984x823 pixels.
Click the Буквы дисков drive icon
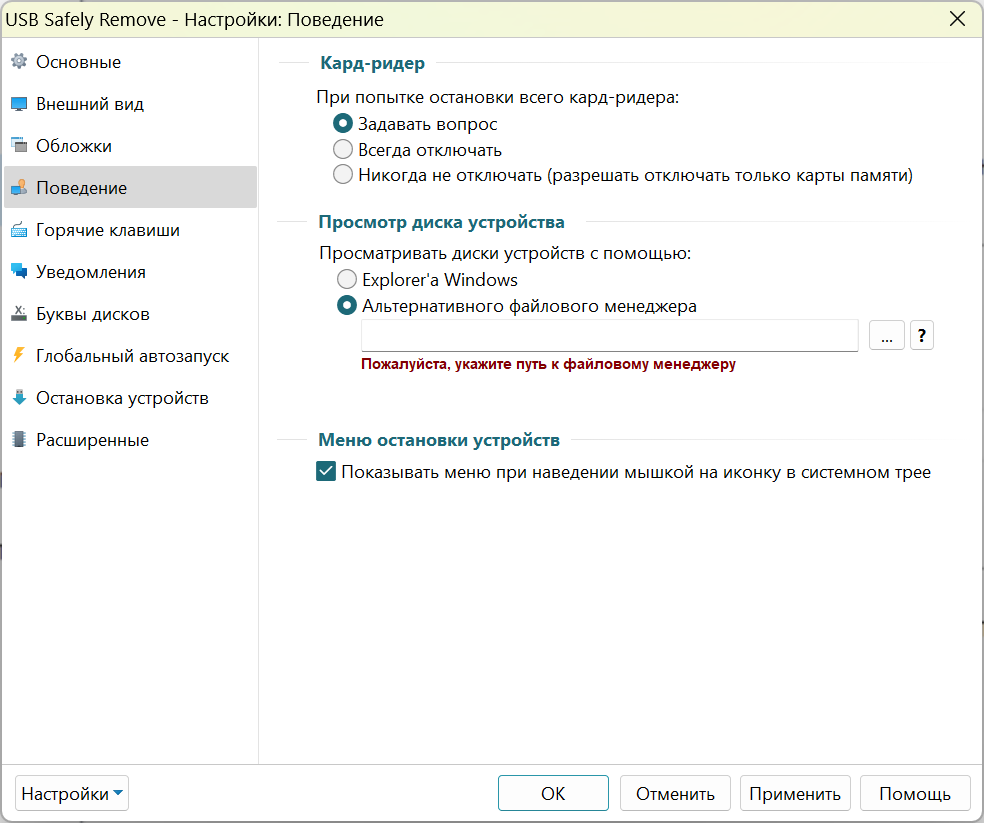pyautogui.click(x=19, y=314)
